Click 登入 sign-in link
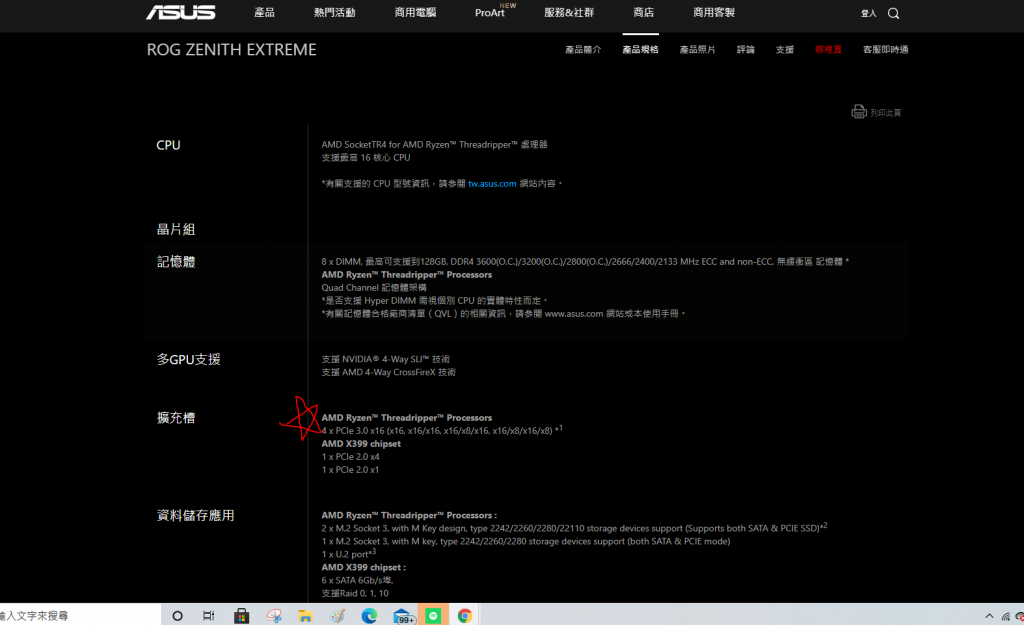This screenshot has width=1024, height=625. 869,13
